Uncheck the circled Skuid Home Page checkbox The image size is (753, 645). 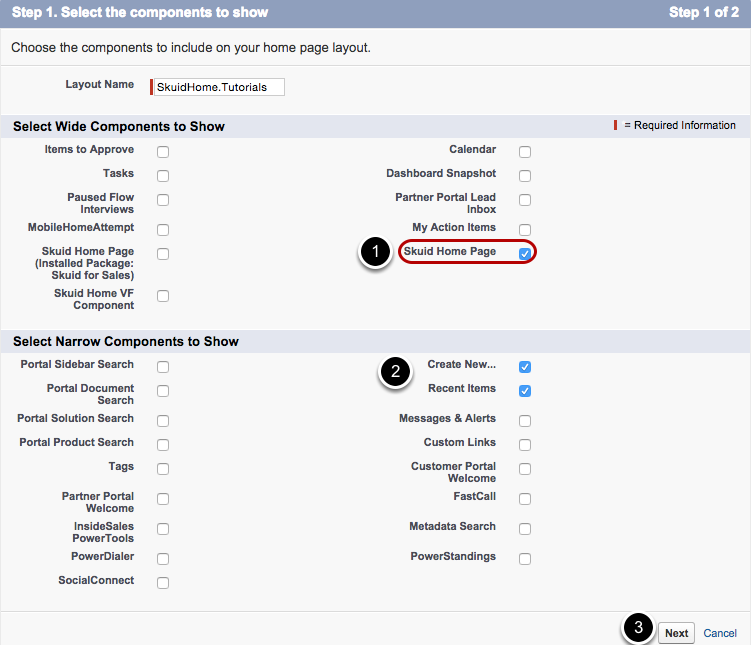click(525, 254)
